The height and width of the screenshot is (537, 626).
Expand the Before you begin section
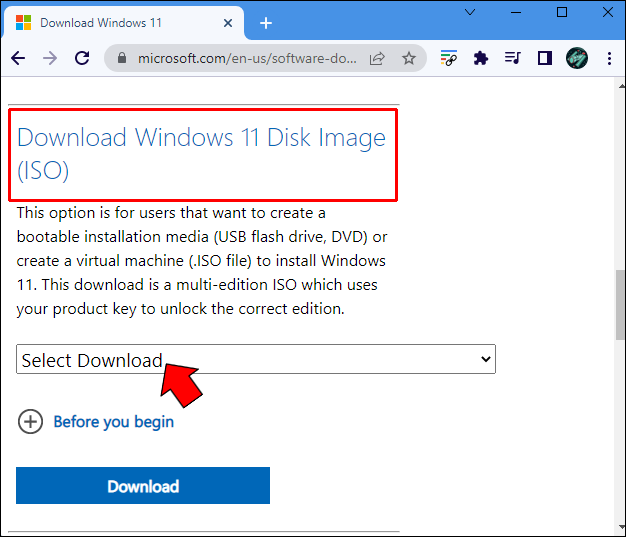(30, 421)
